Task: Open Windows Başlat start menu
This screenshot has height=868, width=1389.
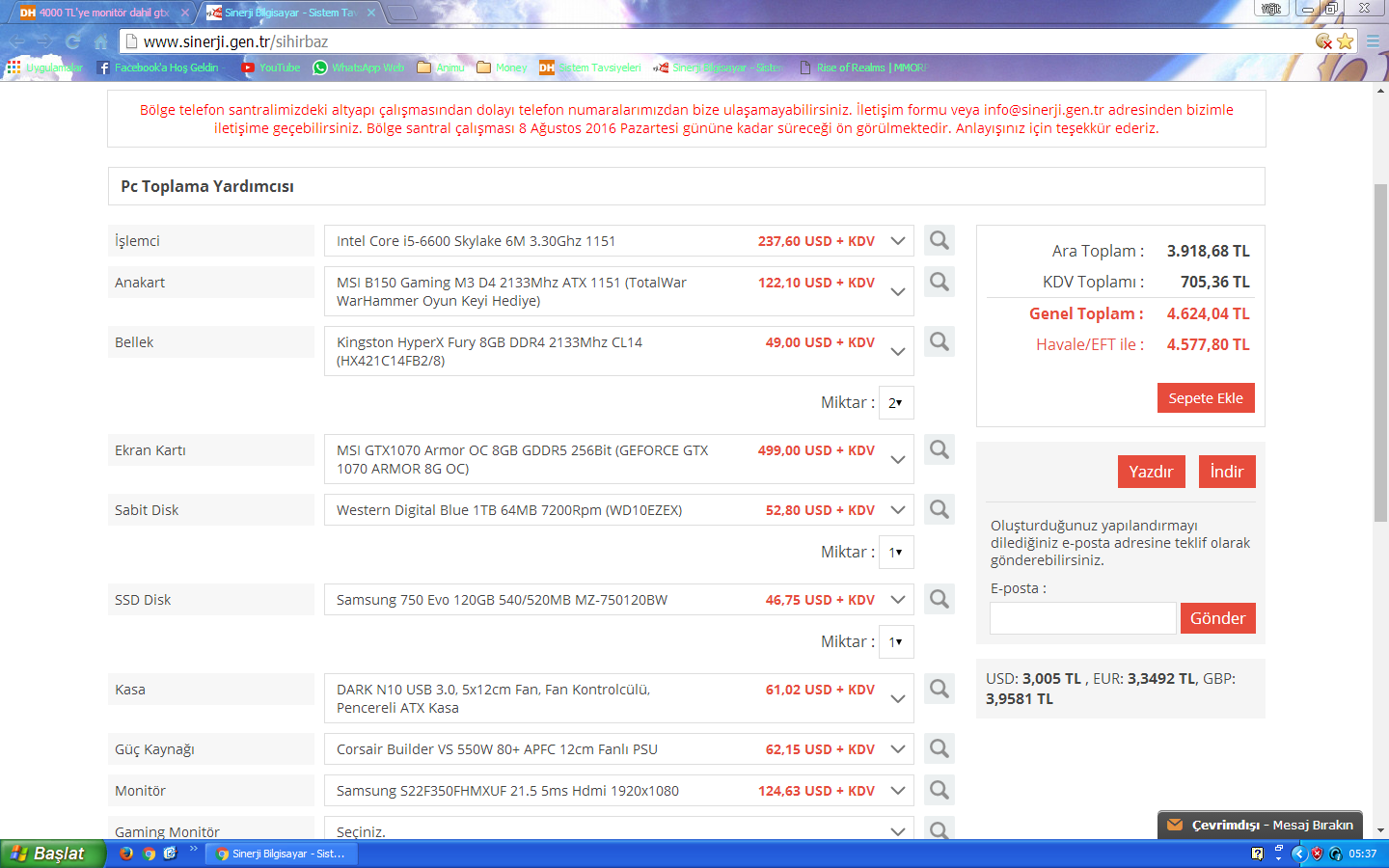Action: click(52, 854)
